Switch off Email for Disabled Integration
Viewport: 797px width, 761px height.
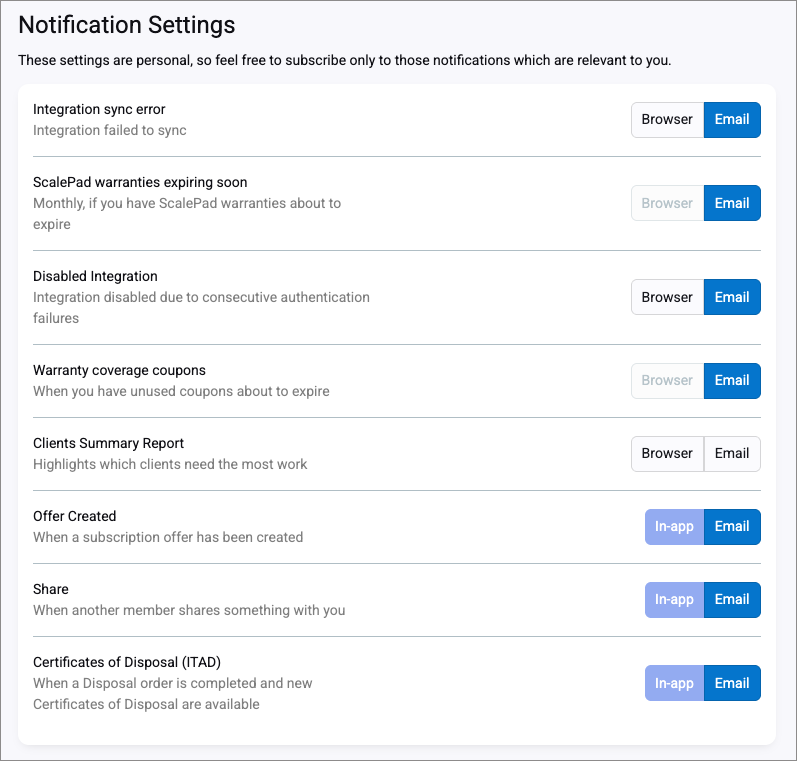(x=732, y=297)
